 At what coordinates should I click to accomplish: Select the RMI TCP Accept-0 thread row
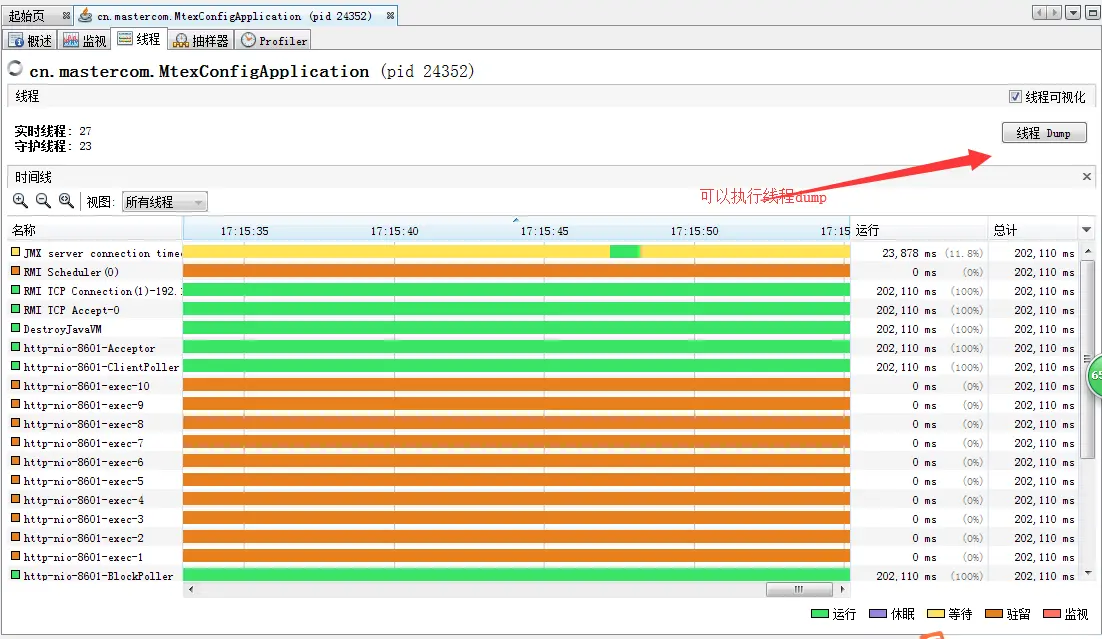[x=543, y=309]
